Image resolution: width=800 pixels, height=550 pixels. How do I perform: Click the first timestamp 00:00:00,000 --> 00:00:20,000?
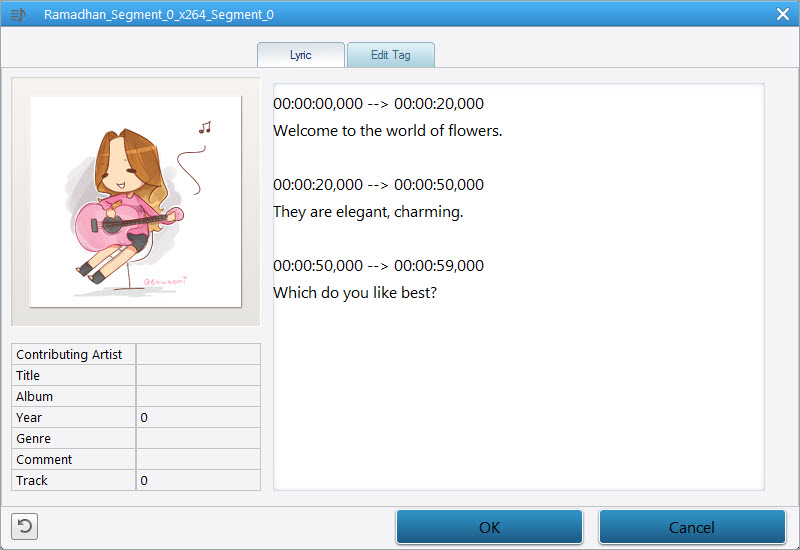point(378,104)
